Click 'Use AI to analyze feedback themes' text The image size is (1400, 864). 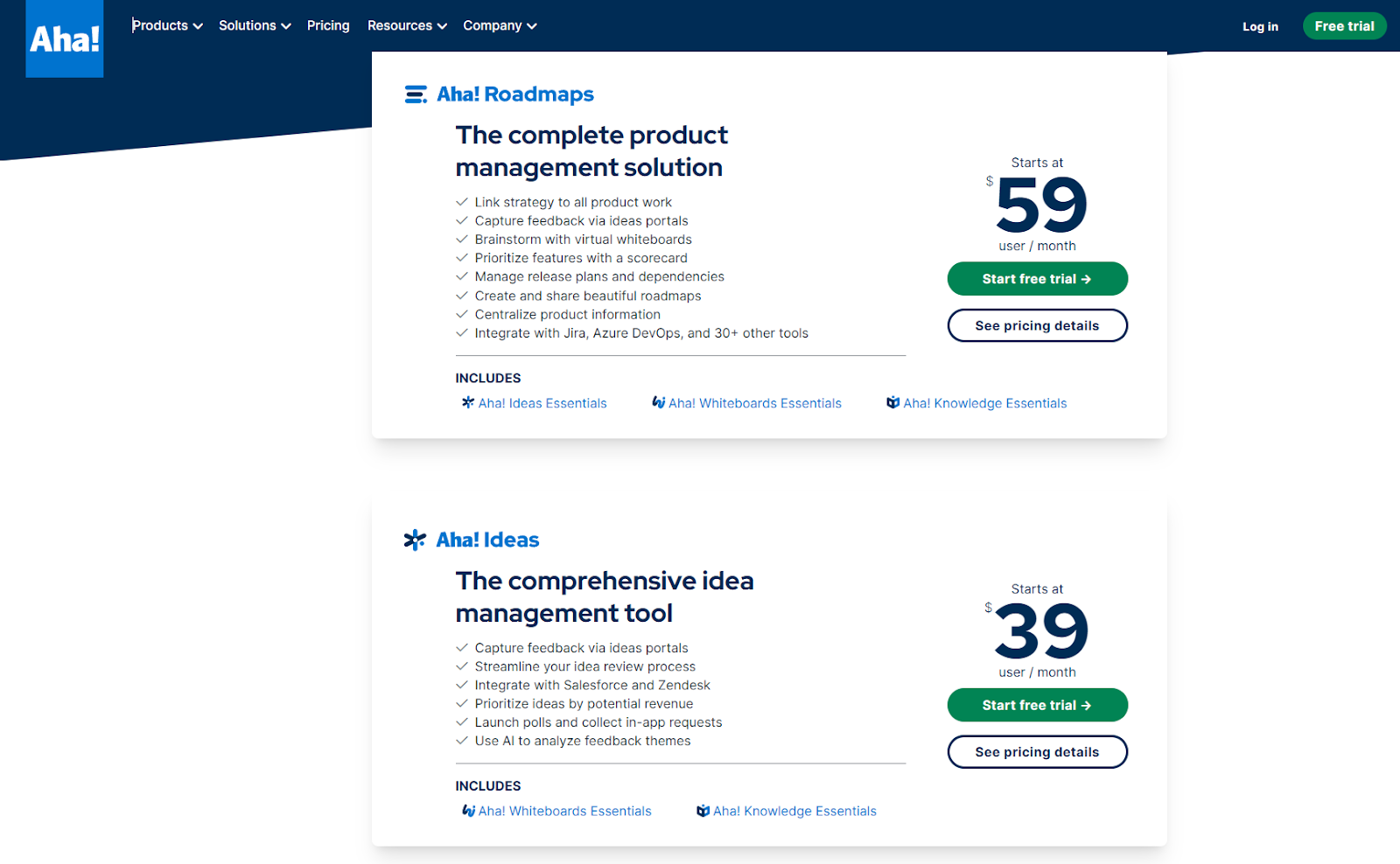click(583, 741)
